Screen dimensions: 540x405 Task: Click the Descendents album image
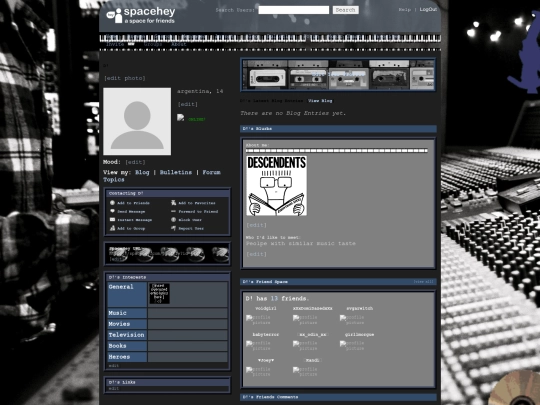coord(277,186)
